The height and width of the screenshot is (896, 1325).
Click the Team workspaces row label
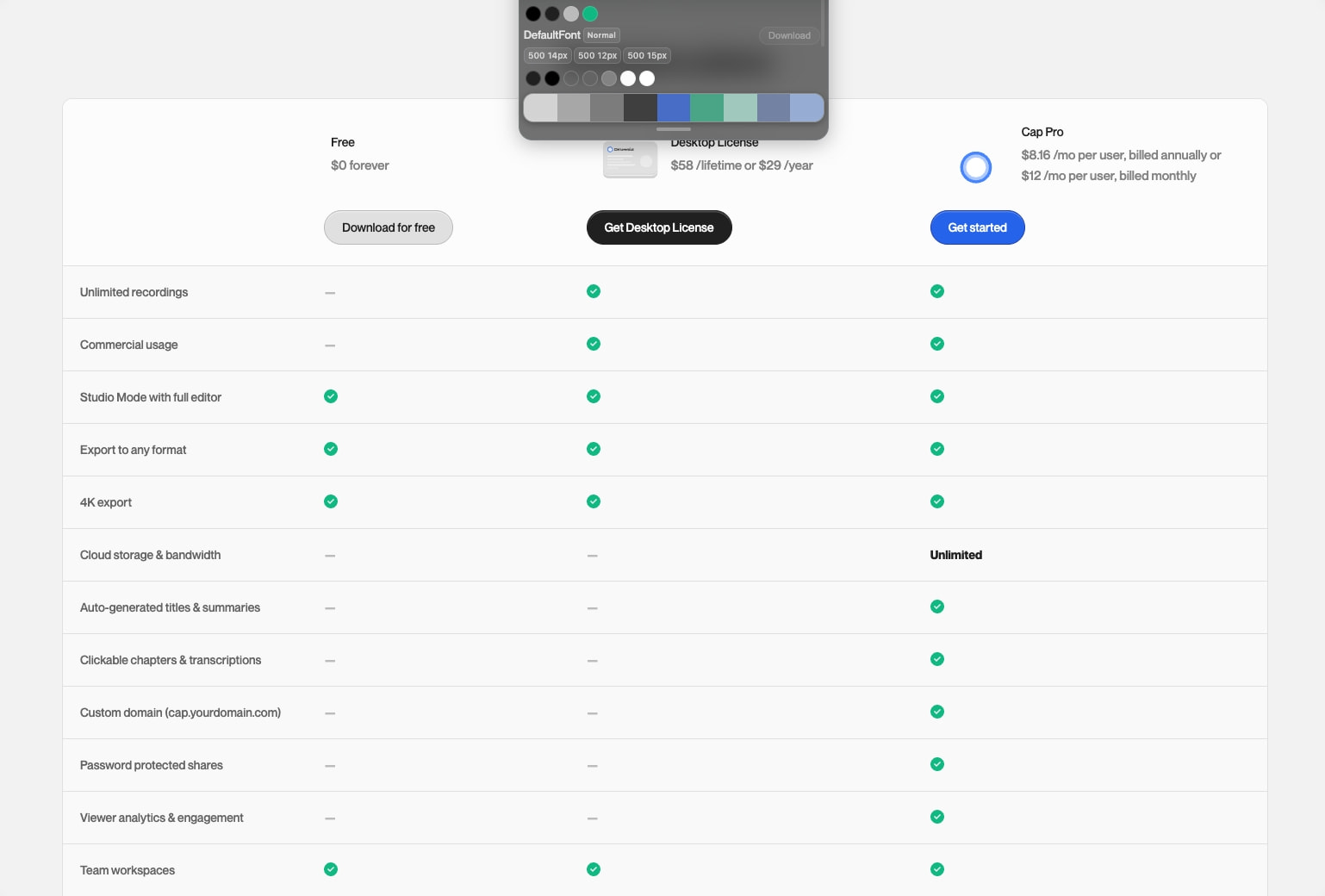[x=128, y=870]
